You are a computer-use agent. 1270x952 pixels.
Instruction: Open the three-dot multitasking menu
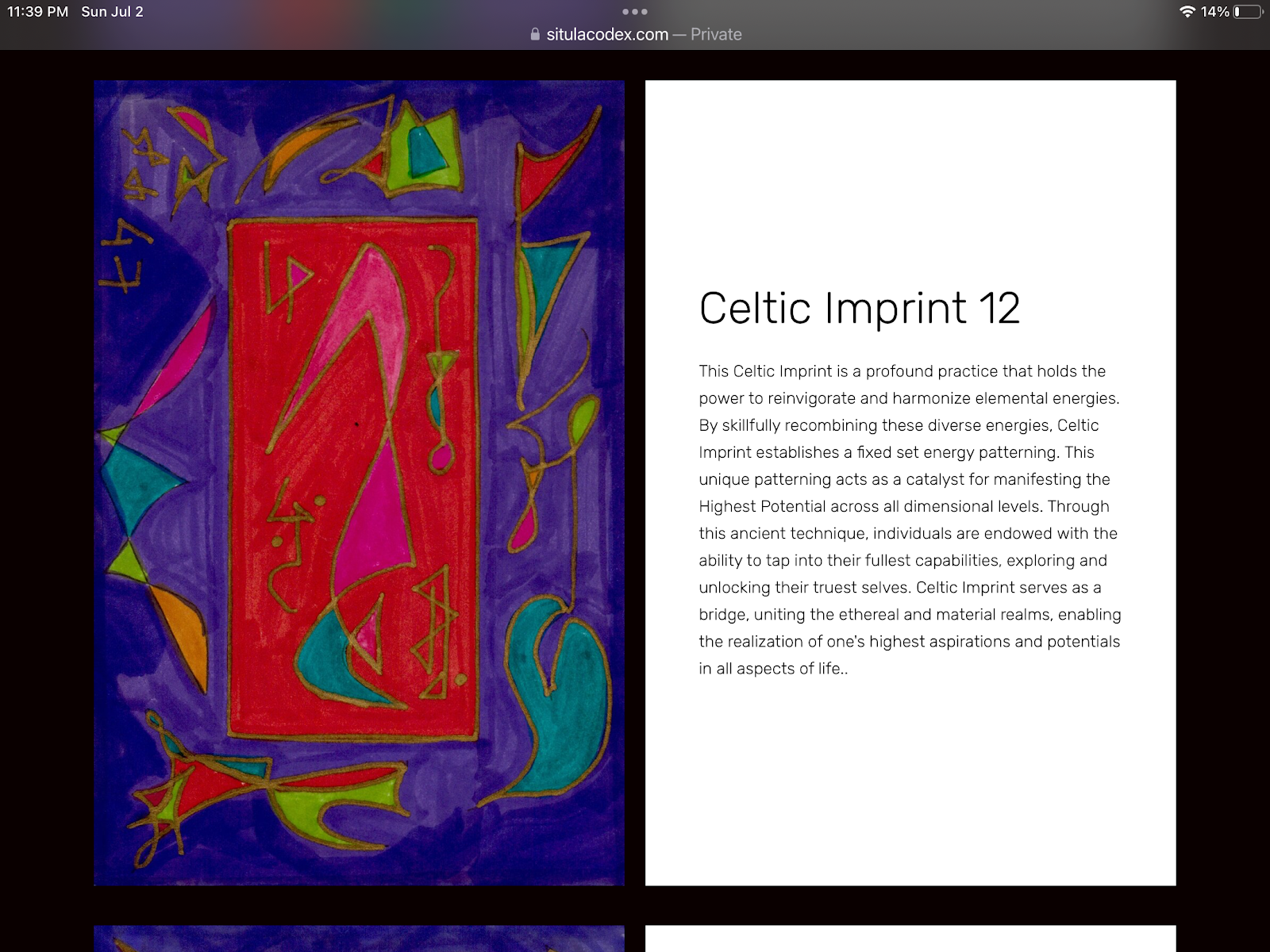(x=635, y=12)
